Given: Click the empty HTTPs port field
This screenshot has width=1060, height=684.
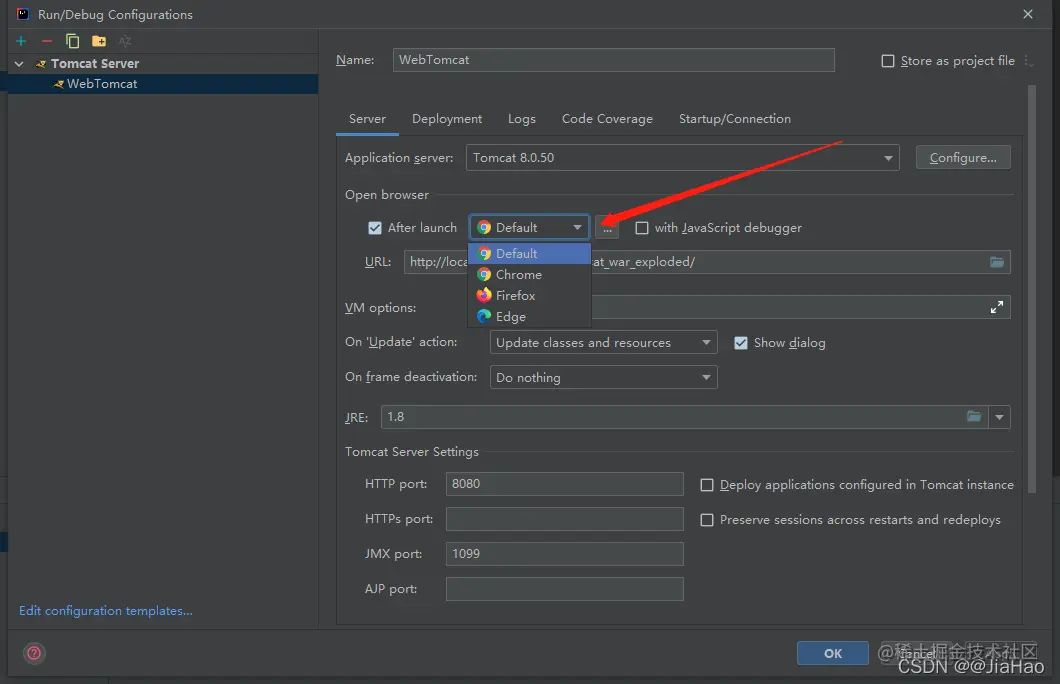Looking at the screenshot, I should (564, 519).
